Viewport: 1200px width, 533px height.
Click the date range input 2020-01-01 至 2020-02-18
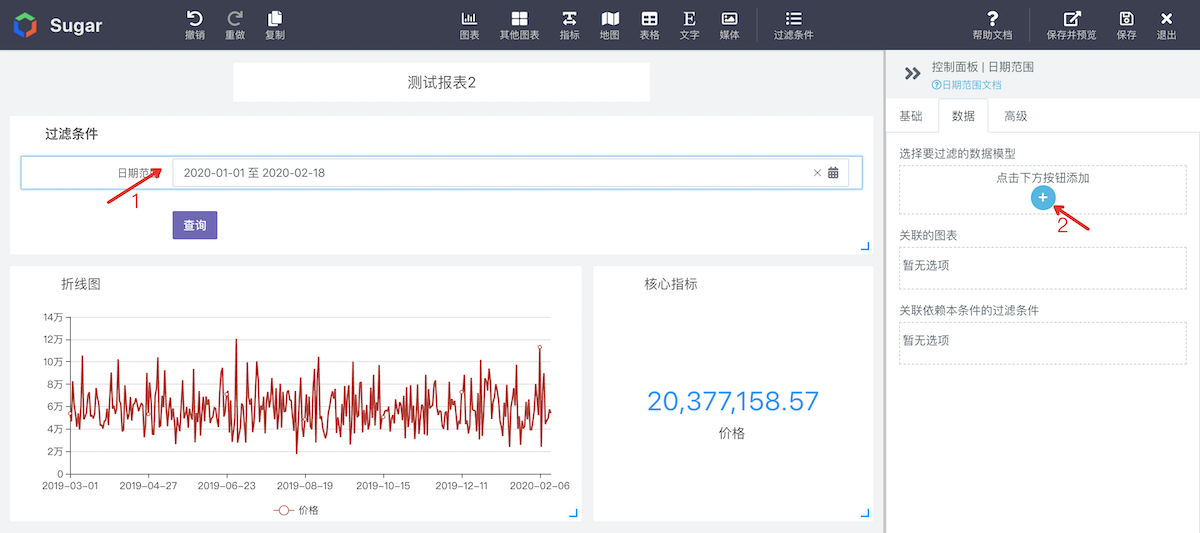pyautogui.click(x=511, y=172)
